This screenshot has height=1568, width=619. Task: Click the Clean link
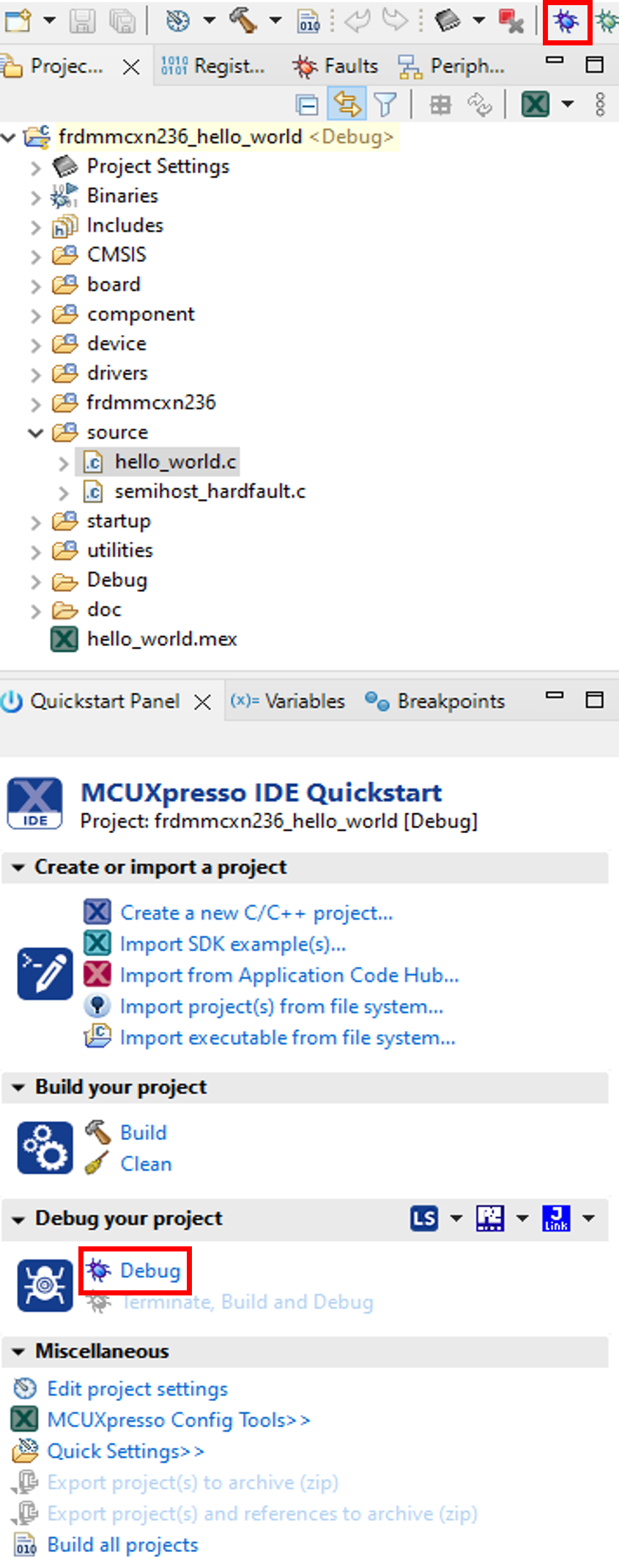pyautogui.click(x=146, y=1164)
